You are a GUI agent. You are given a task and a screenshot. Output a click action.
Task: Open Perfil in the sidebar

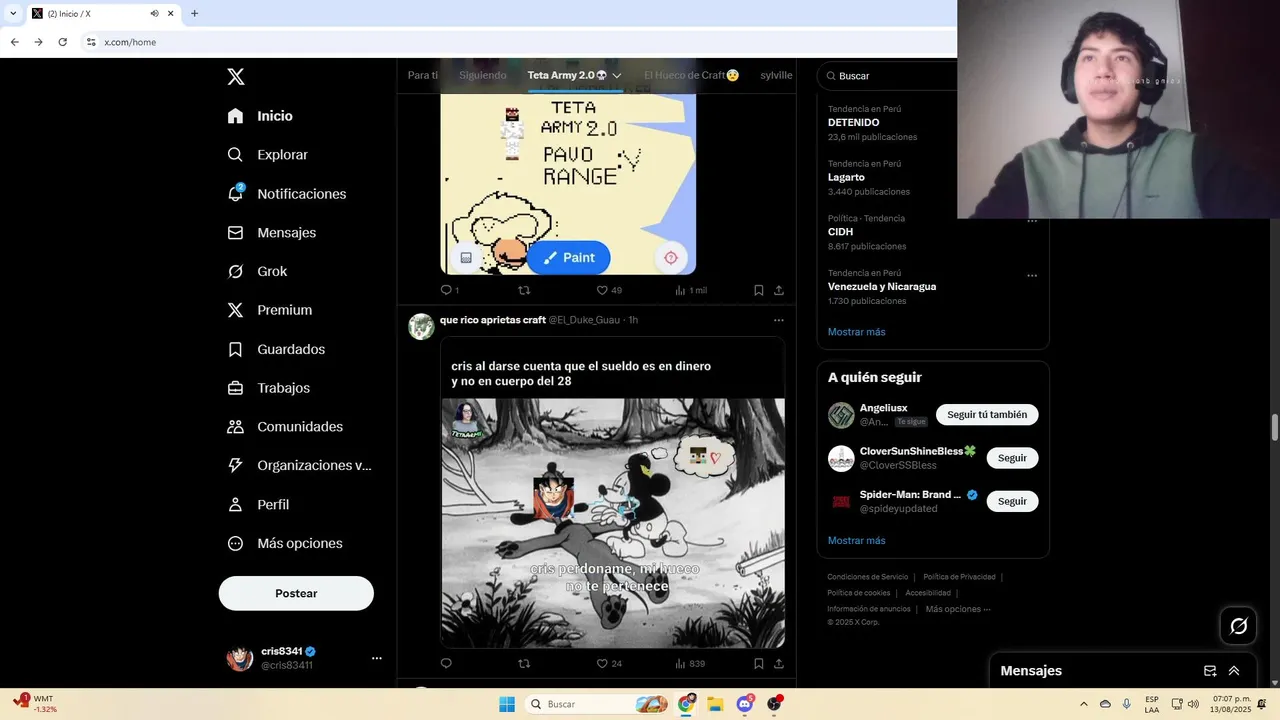[258, 505]
